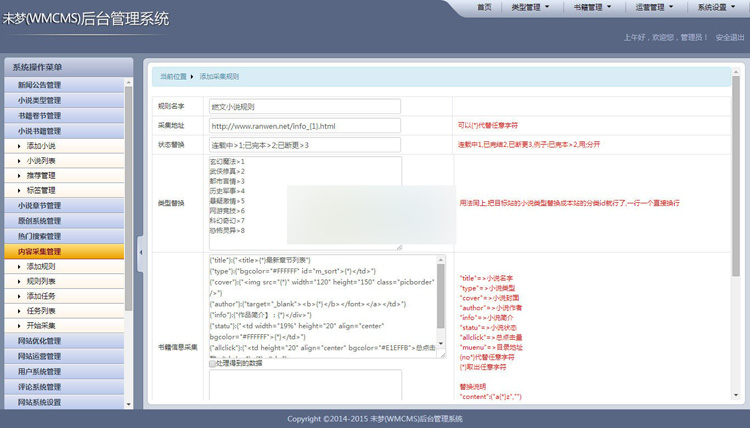750x428 pixels.
Task: Click the red hint 可以(*)代替任意字符
Action: click(x=487, y=125)
